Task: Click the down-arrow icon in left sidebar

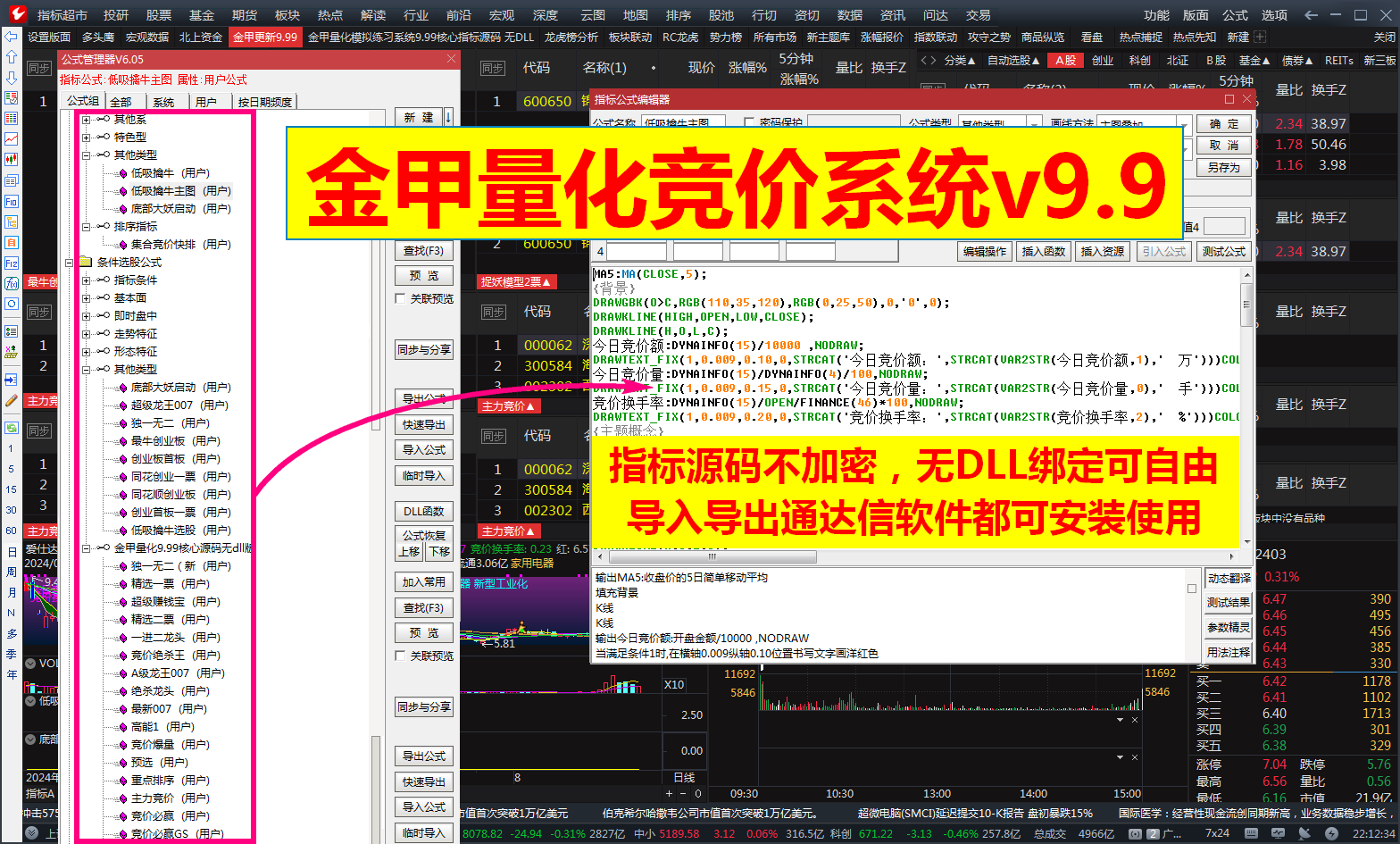Action: pyautogui.click(x=11, y=78)
